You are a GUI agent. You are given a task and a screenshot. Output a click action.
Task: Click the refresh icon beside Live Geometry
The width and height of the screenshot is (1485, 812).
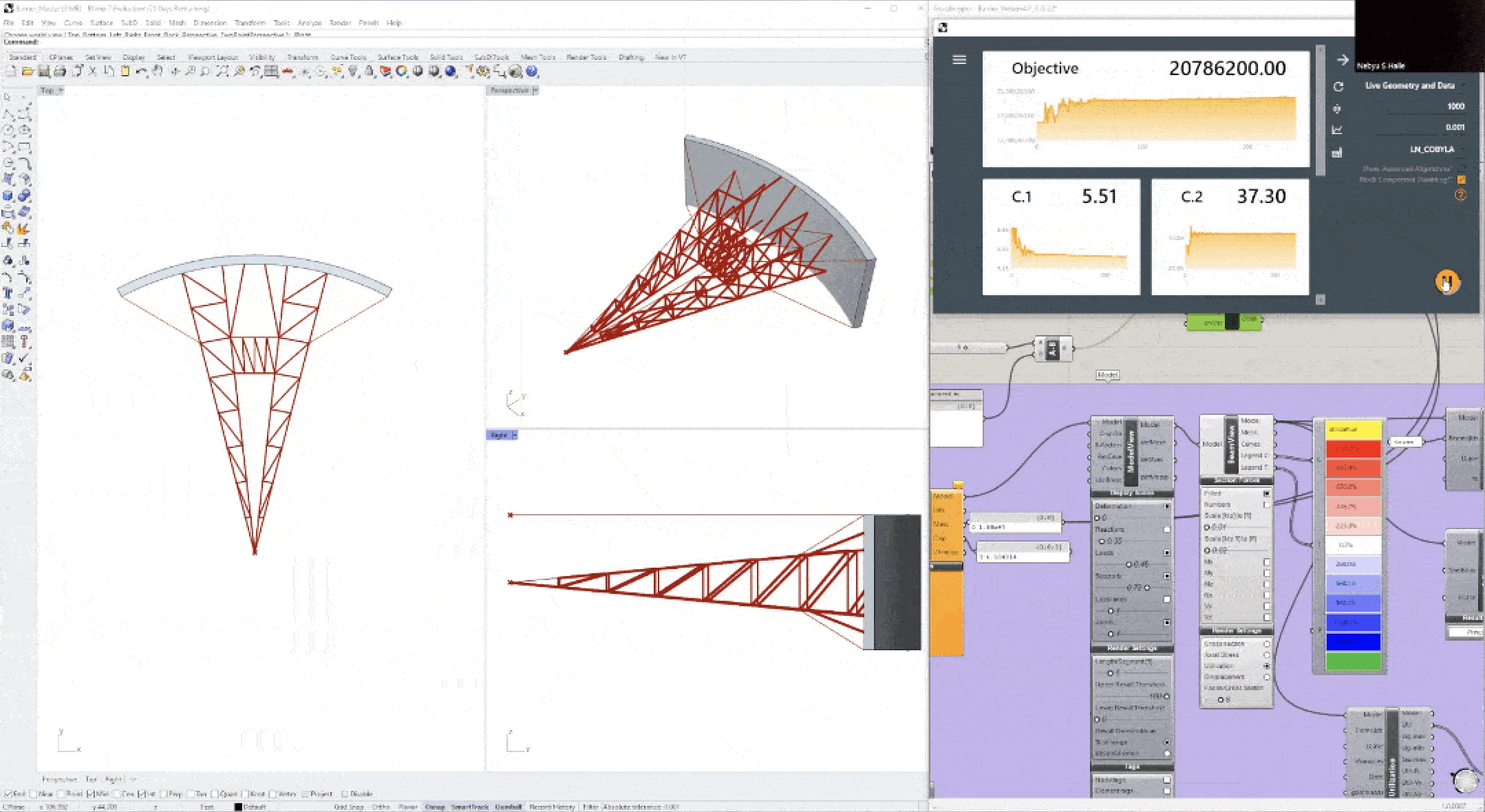(x=1338, y=87)
